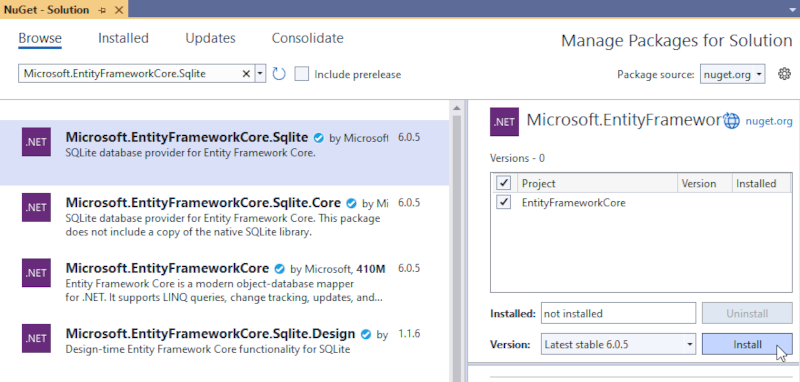800x382 pixels.
Task: Clear search text with the X icon
Action: point(245,74)
